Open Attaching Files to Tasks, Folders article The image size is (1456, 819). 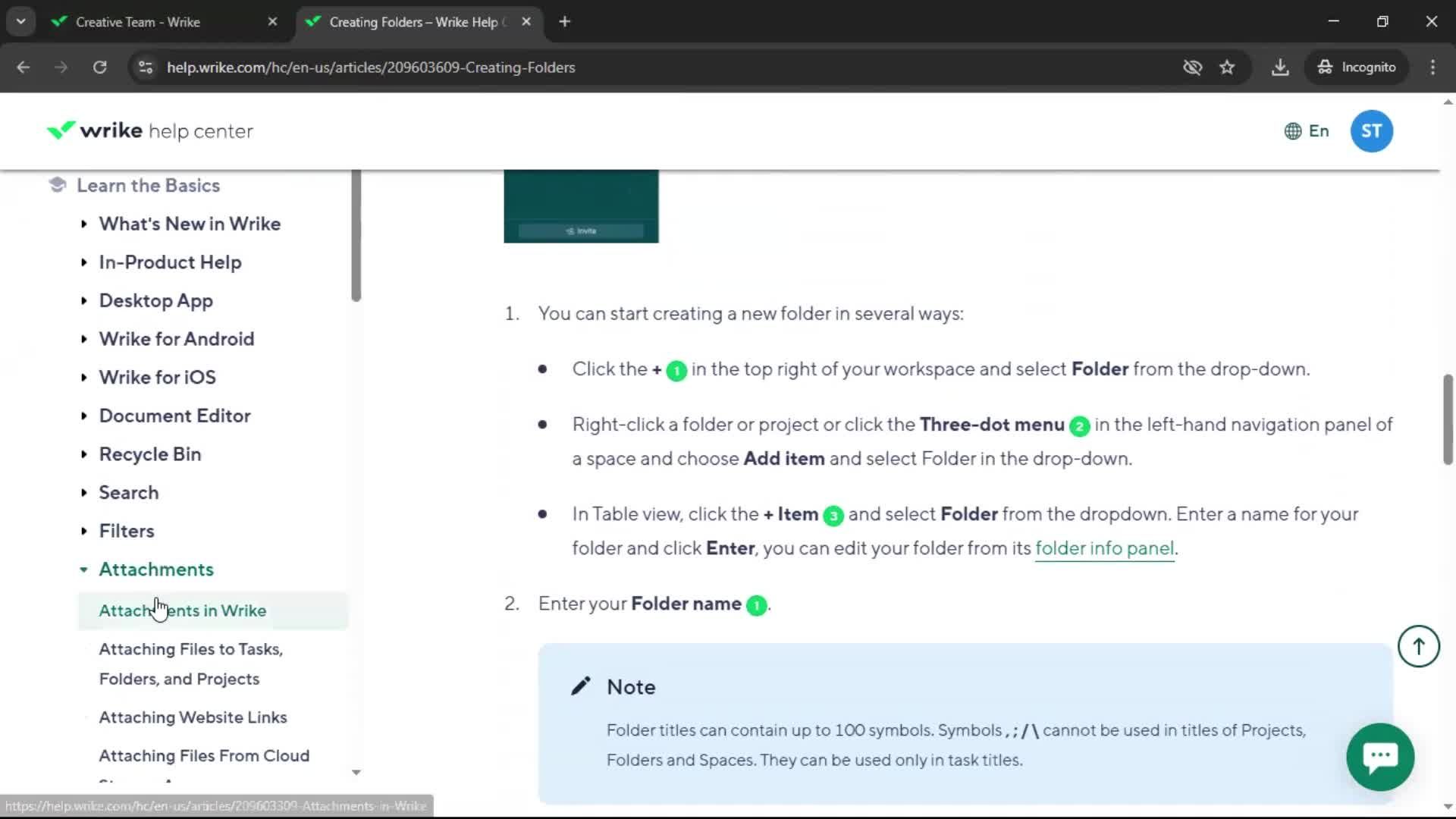[190, 664]
